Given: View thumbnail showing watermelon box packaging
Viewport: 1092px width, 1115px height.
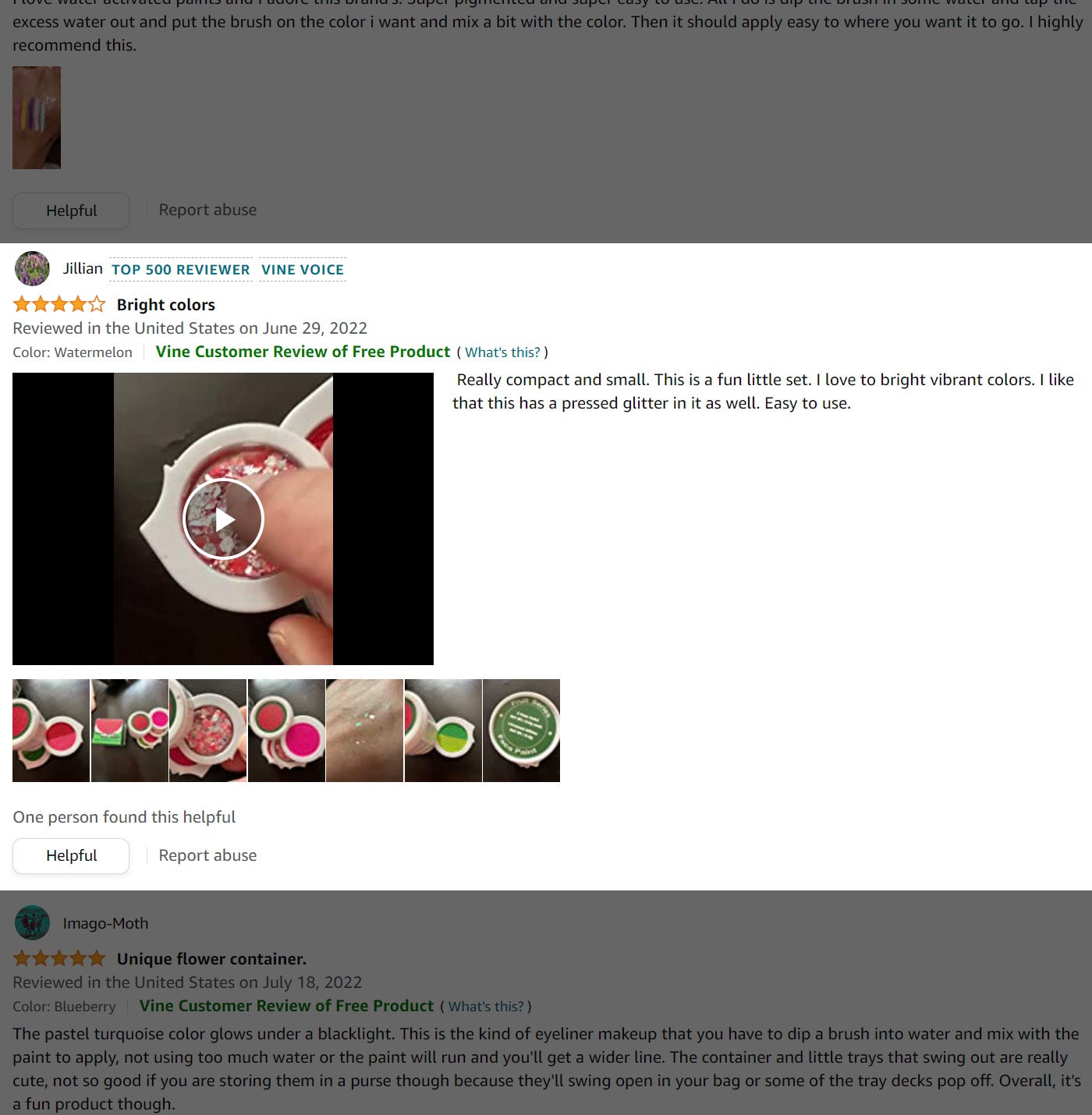Looking at the screenshot, I should click(129, 731).
